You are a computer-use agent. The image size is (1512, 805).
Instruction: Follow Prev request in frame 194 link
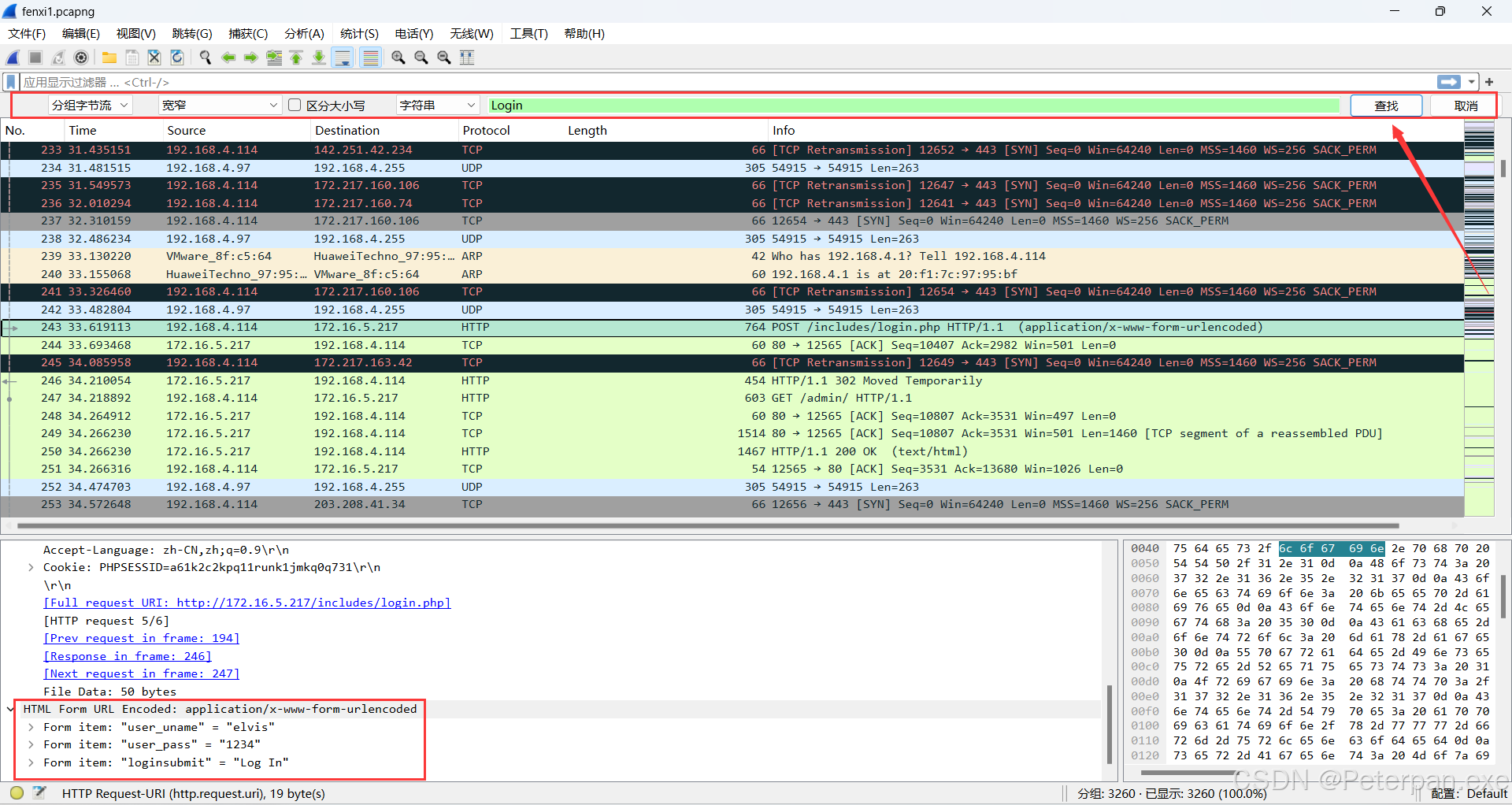point(141,638)
